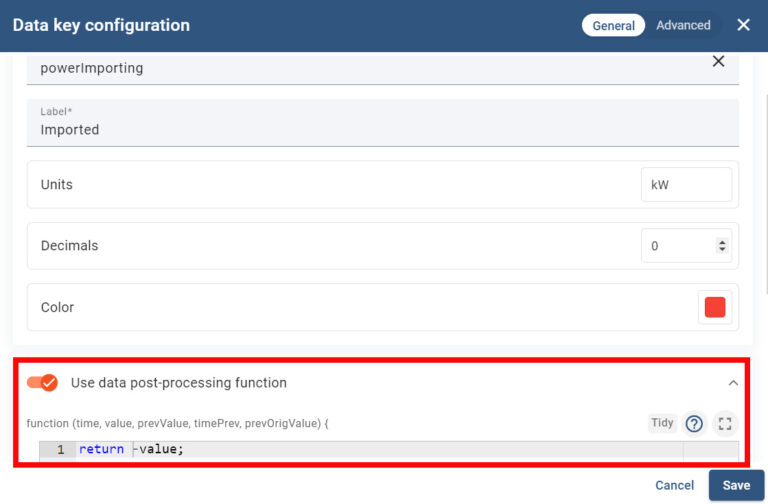768x504 pixels.
Task: Cancel the data key changes
Action: (x=674, y=486)
